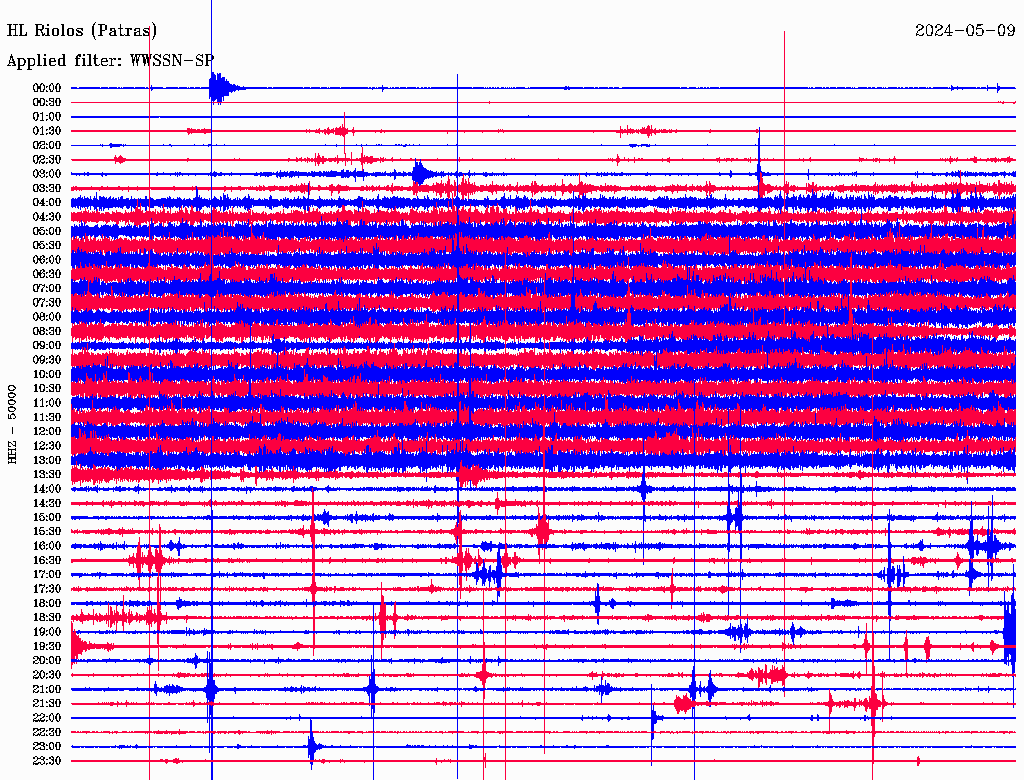
Task: Click the '23:30' time label
Action: 47,761
